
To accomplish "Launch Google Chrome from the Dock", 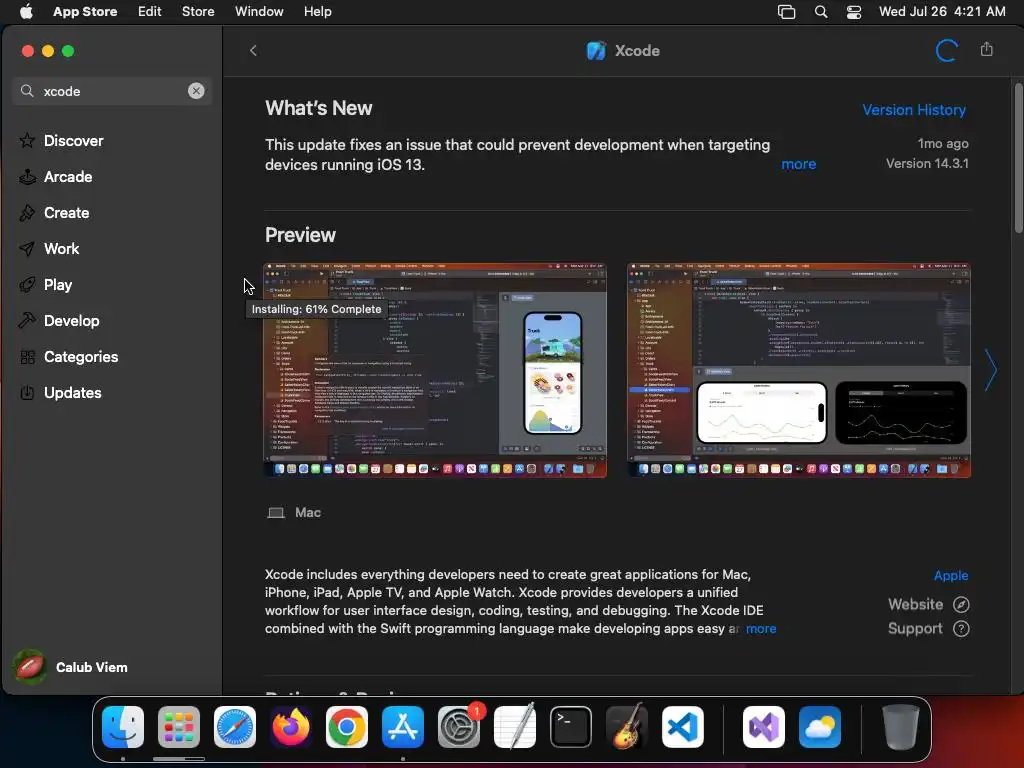I will [x=347, y=727].
